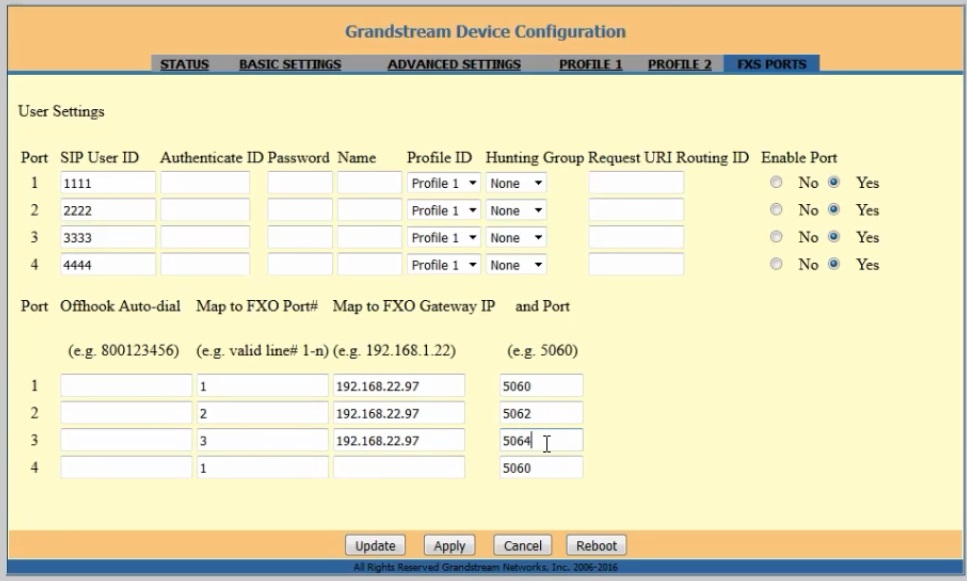Viewport: 967px width, 581px height.
Task: Click port field showing 5062
Action: click(540, 413)
